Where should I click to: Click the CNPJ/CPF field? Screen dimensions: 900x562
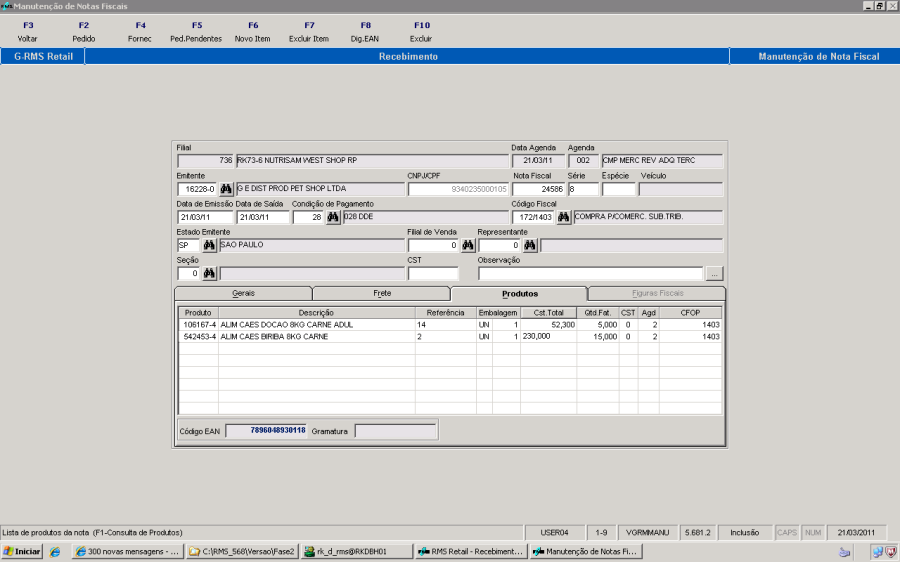coord(458,189)
